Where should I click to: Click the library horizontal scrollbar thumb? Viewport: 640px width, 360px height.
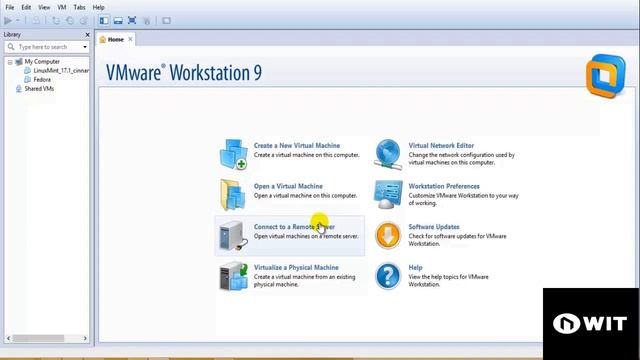38,338
